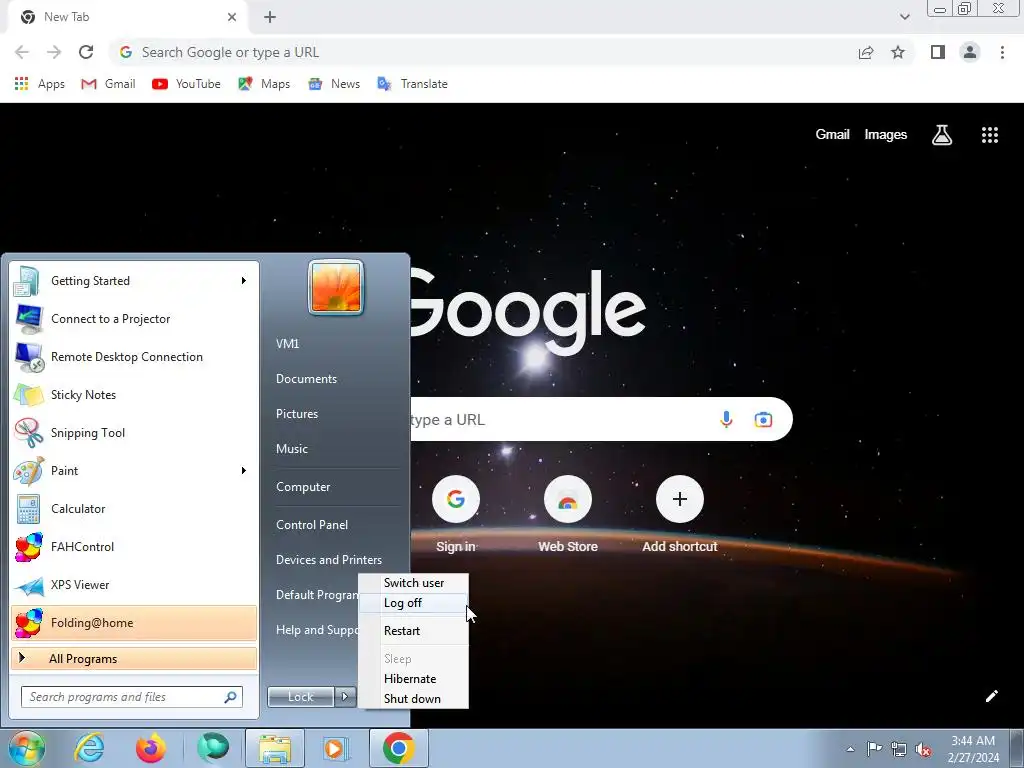Open the Web Store shortcut

(568, 515)
